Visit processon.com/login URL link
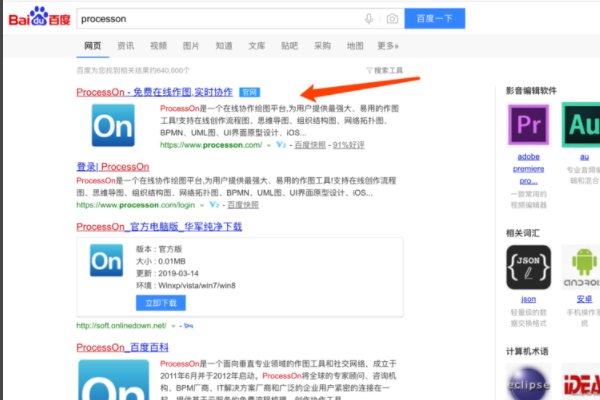600x400 pixels. pos(136,205)
